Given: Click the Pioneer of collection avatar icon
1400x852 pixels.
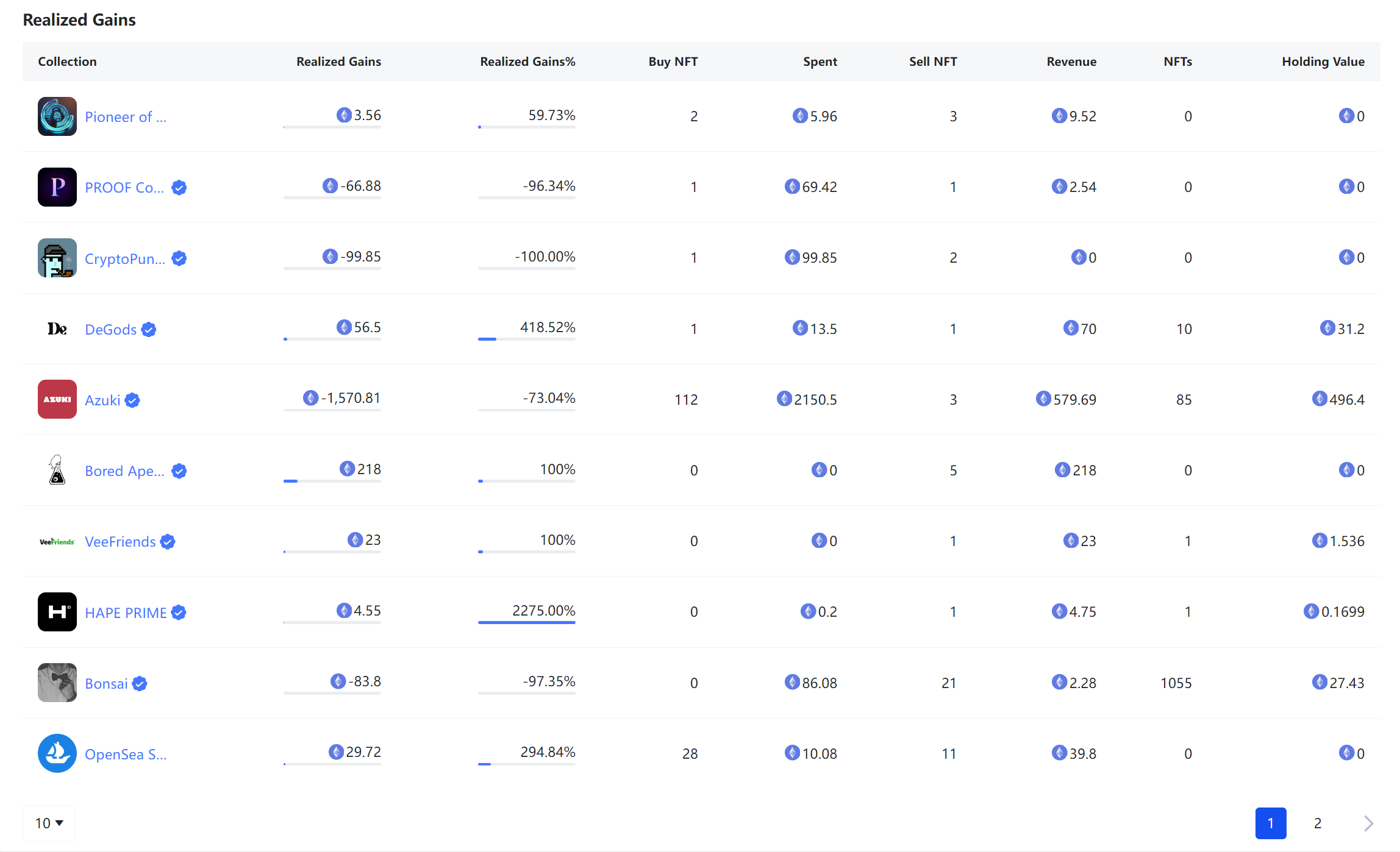Looking at the screenshot, I should 57,116.
